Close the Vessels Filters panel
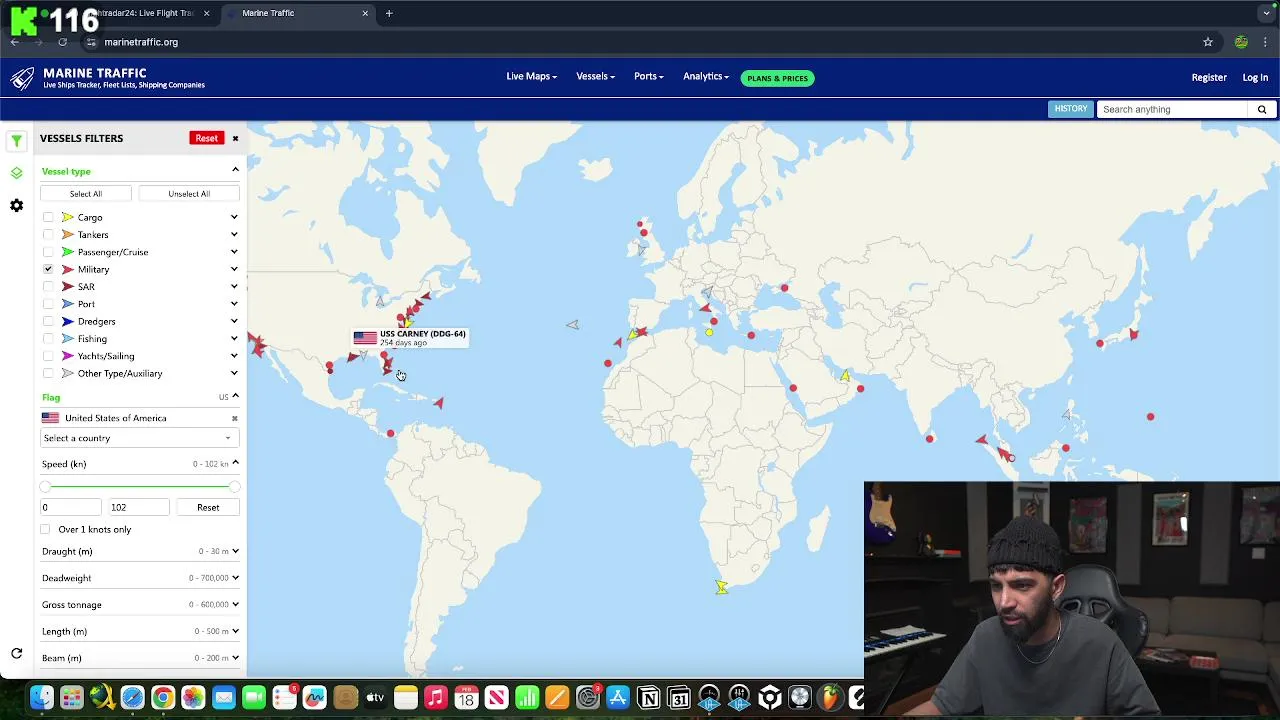The image size is (1280, 720). coord(235,138)
